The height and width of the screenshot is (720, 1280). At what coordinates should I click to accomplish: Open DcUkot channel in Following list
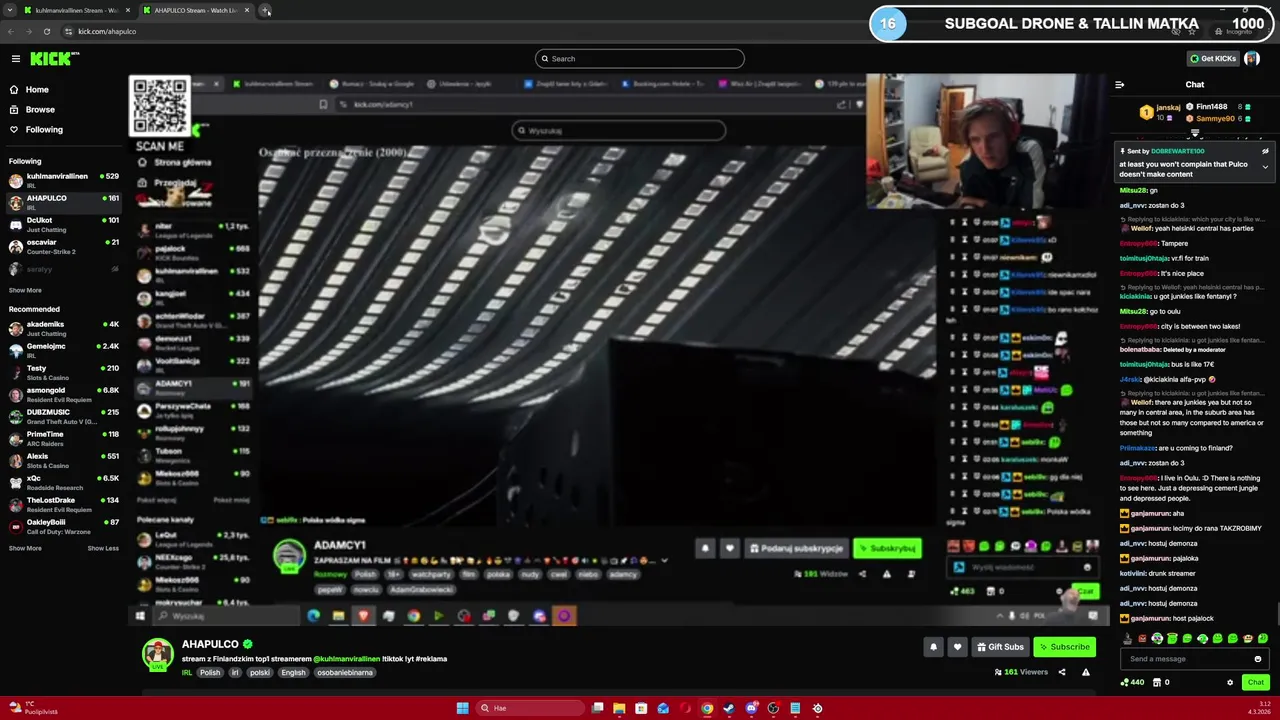pos(63,225)
